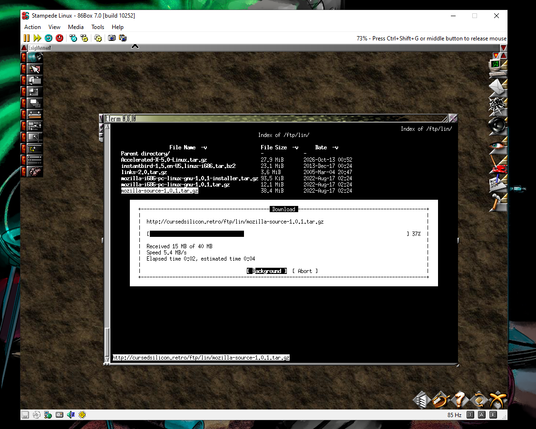The height and width of the screenshot is (429, 536).
Task: Click the red up-triangle above right dock
Action: 504,55
